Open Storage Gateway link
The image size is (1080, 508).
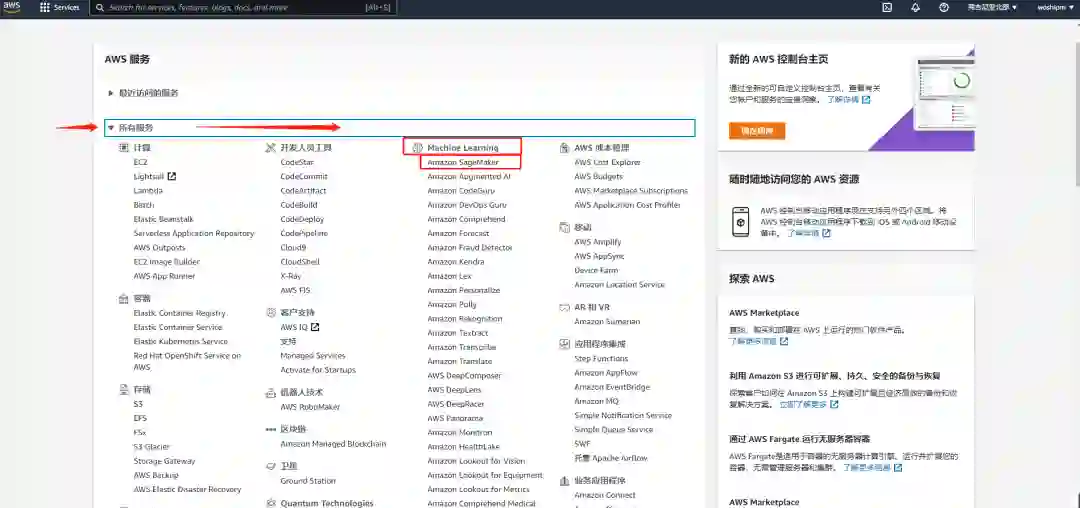165,461
